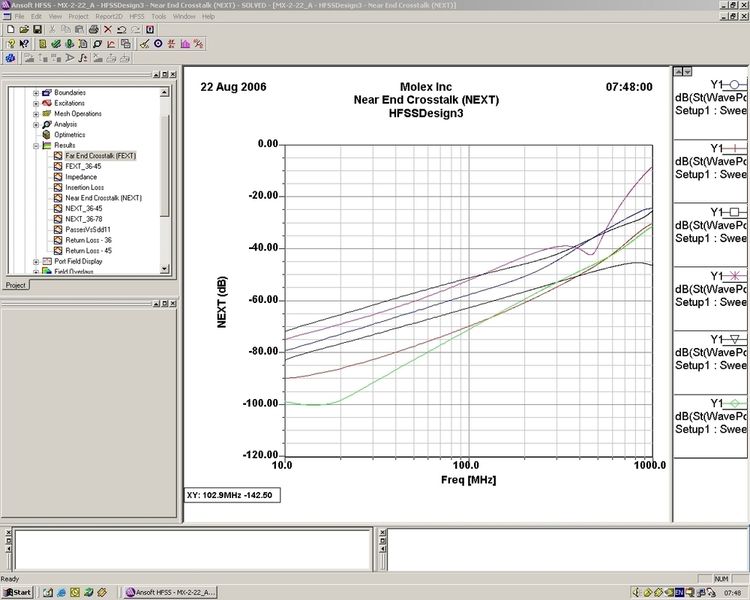Viewport: 750px width, 600px height.
Task: Select the Impedance report
Action: click(x=81, y=177)
